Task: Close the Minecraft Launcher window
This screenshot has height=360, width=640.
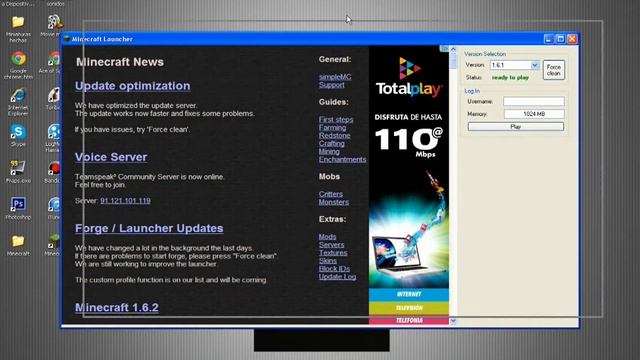Action: pos(572,39)
